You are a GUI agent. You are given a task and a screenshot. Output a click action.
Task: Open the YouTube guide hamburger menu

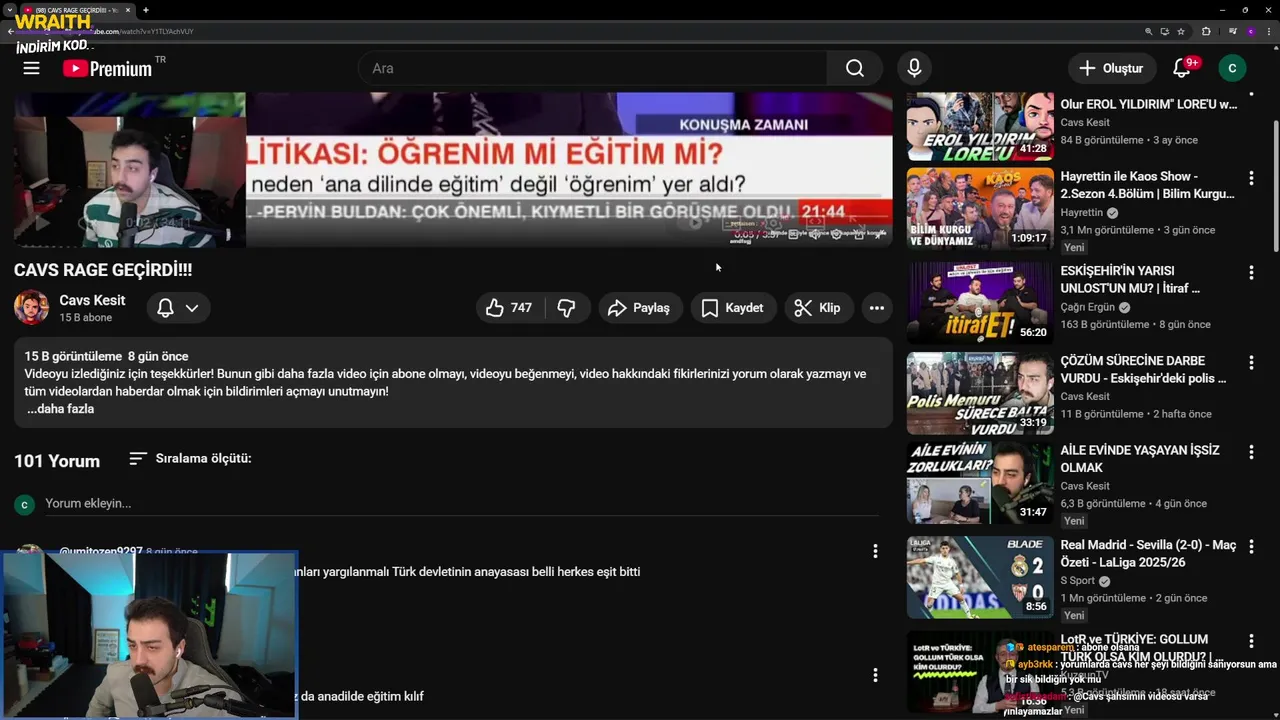click(31, 68)
